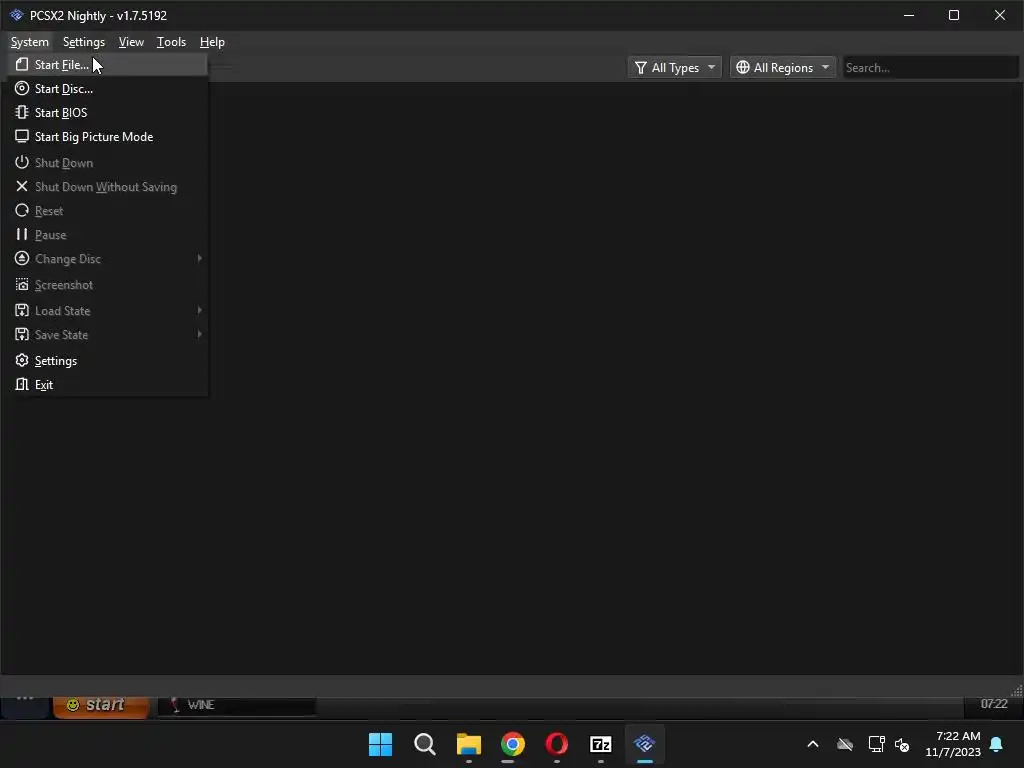The image size is (1024, 768).
Task: Open Google Chrome from taskbar
Action: point(513,744)
